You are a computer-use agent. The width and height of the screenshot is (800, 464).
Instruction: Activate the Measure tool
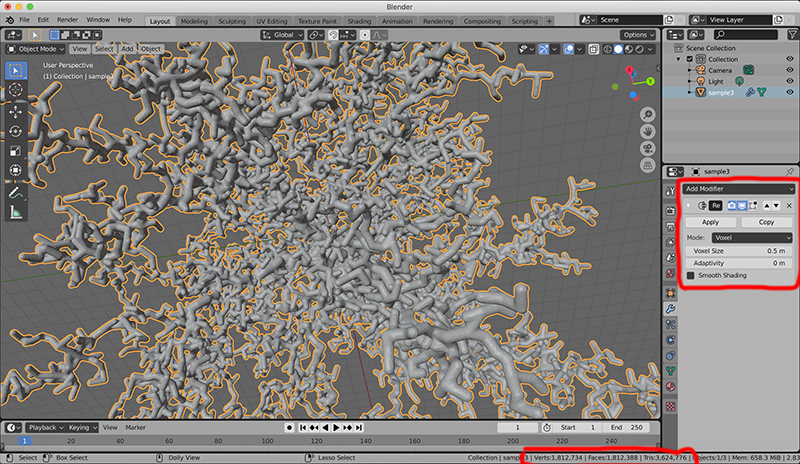[16, 212]
